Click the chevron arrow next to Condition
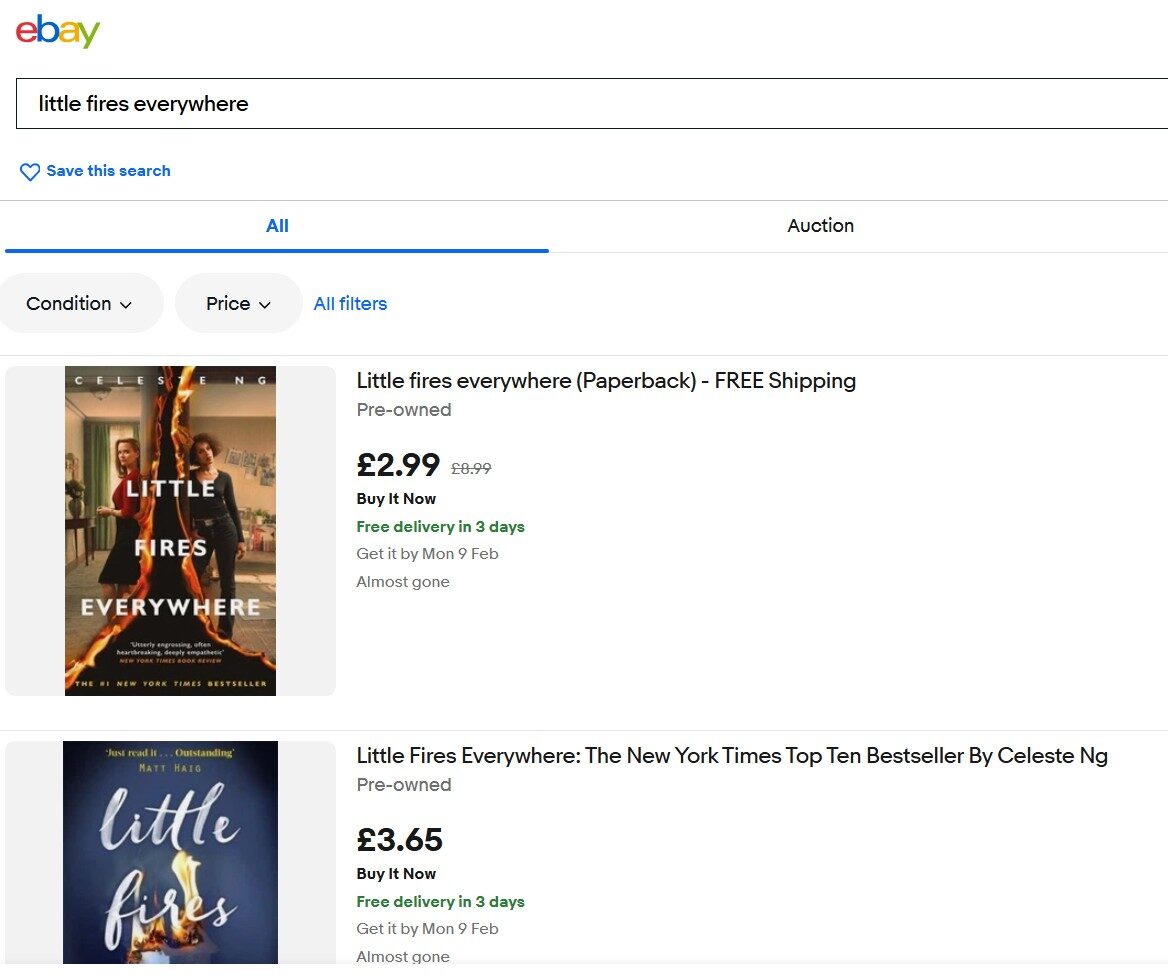Screen dimensions: 1168x976 [x=125, y=305]
